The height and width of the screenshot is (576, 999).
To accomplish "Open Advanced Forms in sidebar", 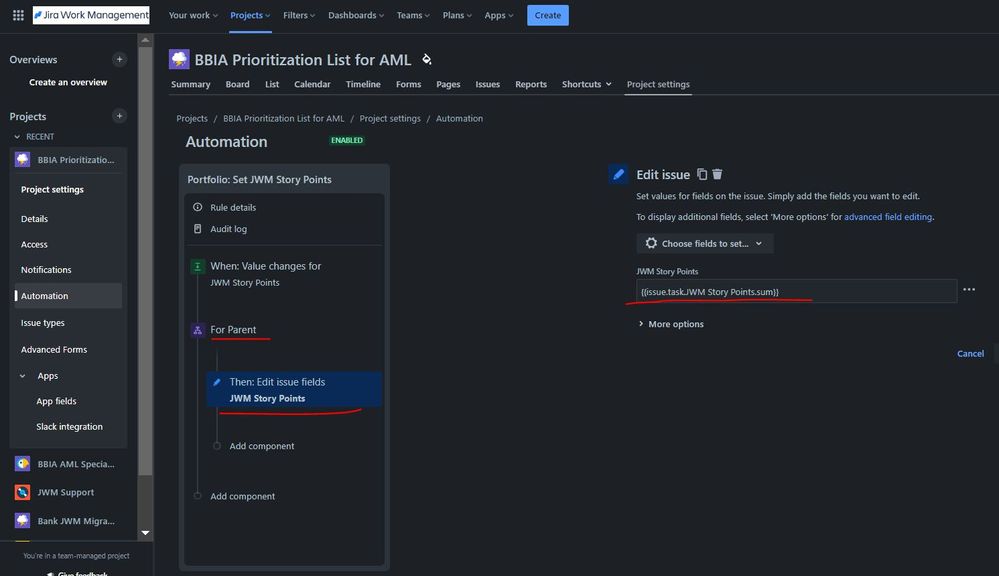I will (x=54, y=350).
